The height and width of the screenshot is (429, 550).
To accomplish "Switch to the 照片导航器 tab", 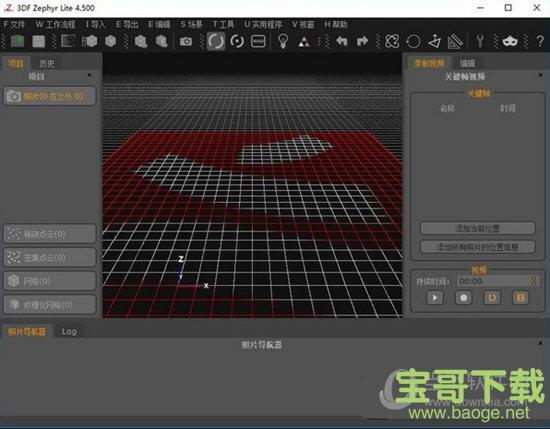I will click(27, 331).
